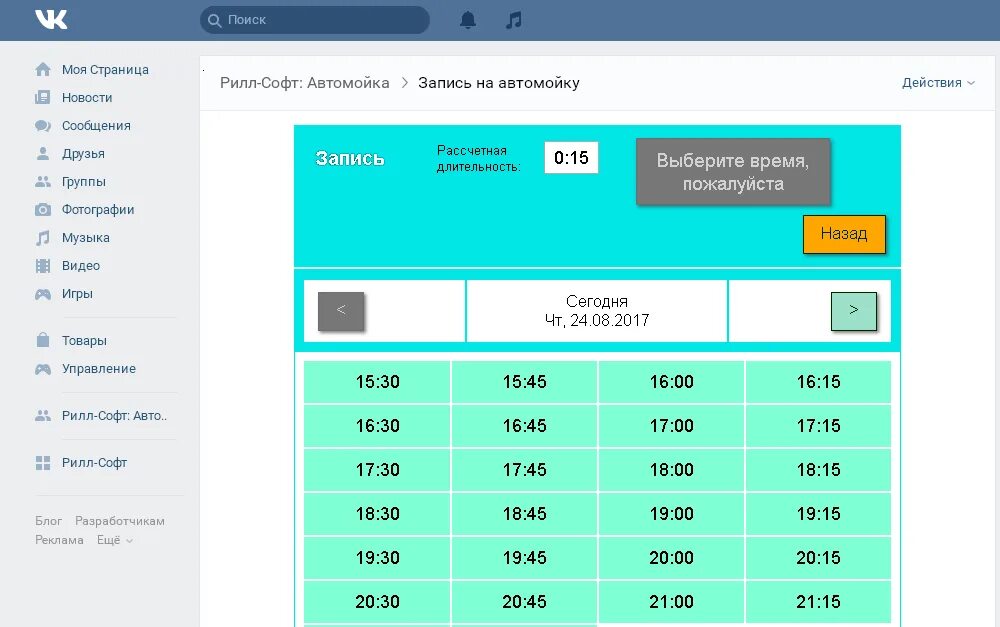Screen dimensions: 1000x627
Task: Open Группы in the sidebar
Action: click(x=84, y=182)
